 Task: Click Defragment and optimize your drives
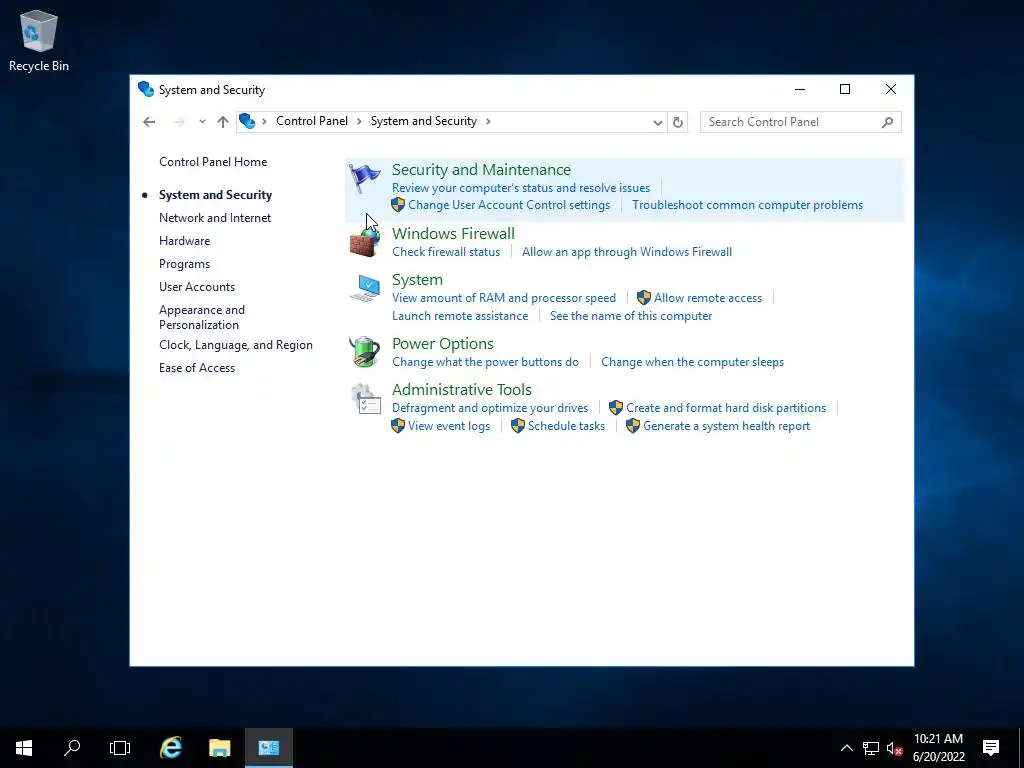pyautogui.click(x=490, y=408)
